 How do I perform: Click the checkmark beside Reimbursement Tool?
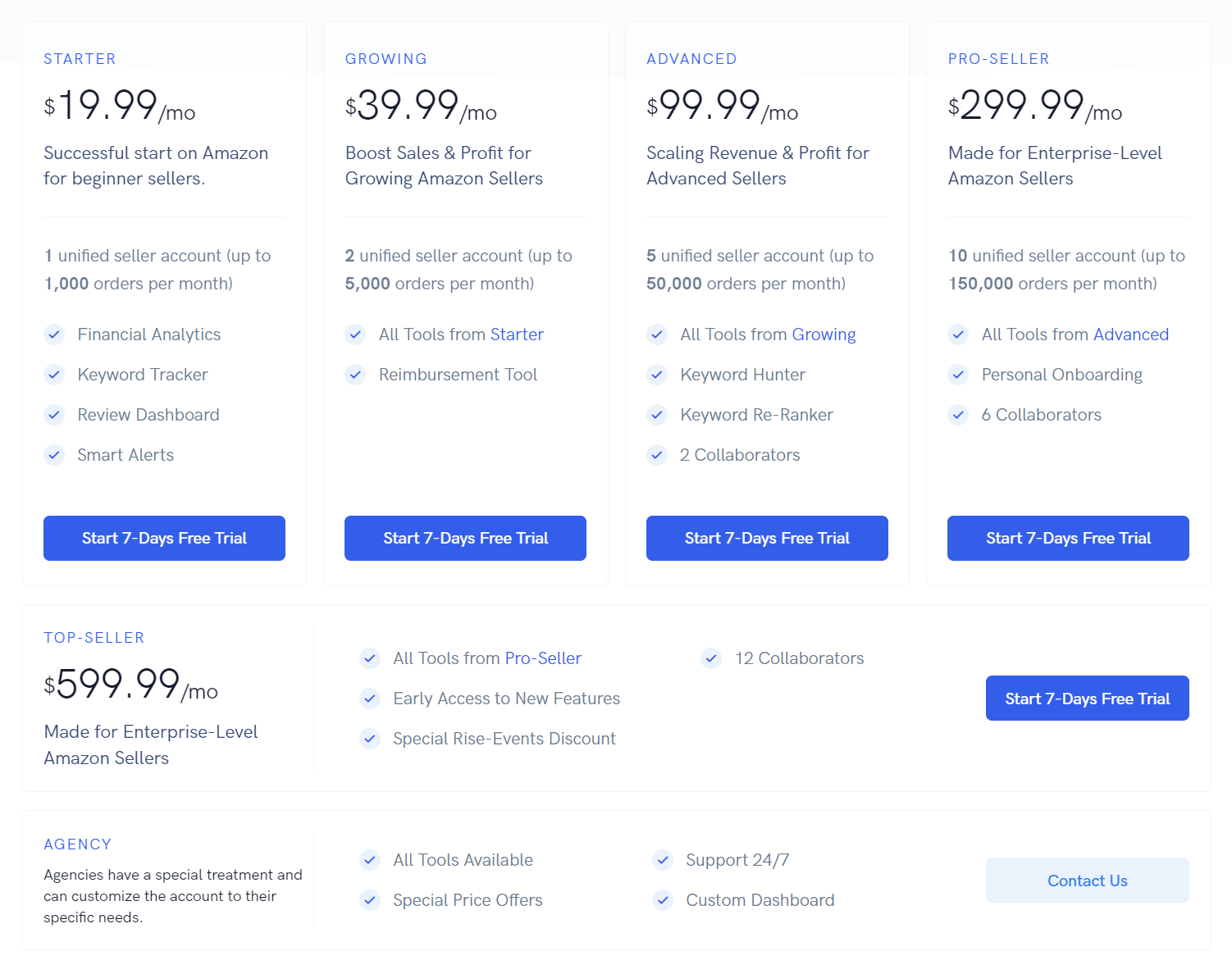click(x=355, y=375)
